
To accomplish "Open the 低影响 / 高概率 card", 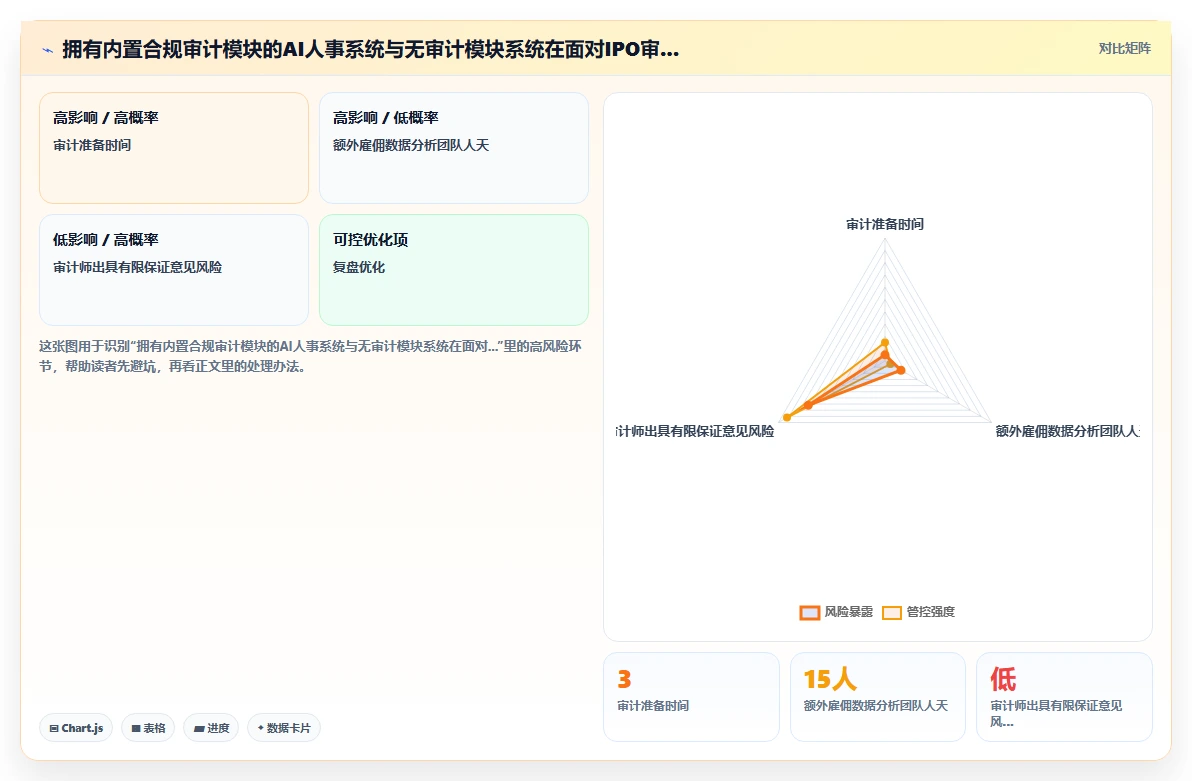I will click(174, 270).
